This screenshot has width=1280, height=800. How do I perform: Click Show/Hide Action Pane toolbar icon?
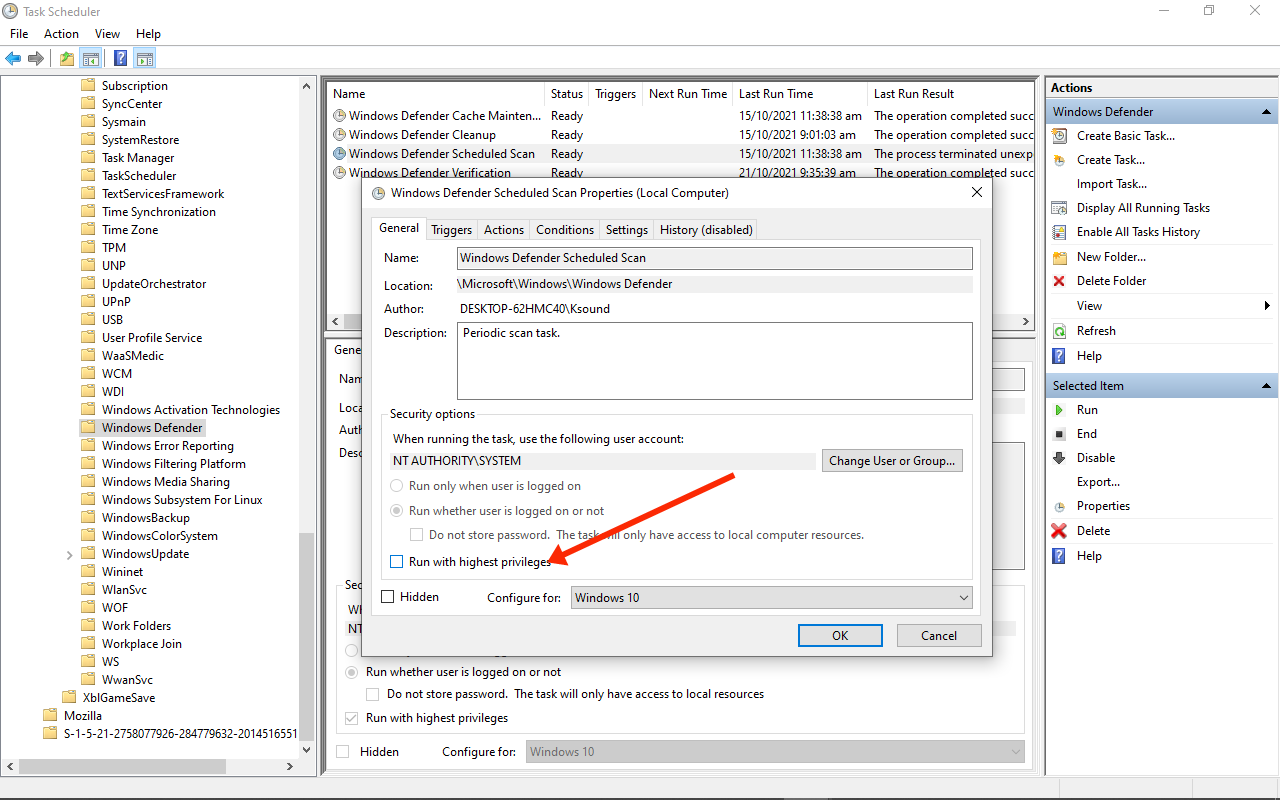(x=145, y=58)
